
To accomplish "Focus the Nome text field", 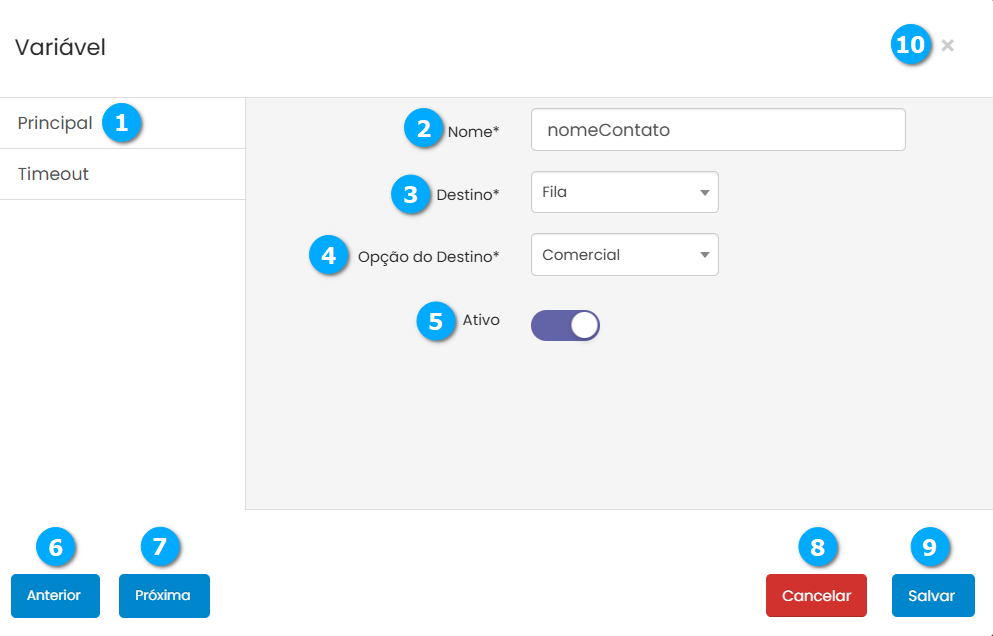I will [x=717, y=130].
